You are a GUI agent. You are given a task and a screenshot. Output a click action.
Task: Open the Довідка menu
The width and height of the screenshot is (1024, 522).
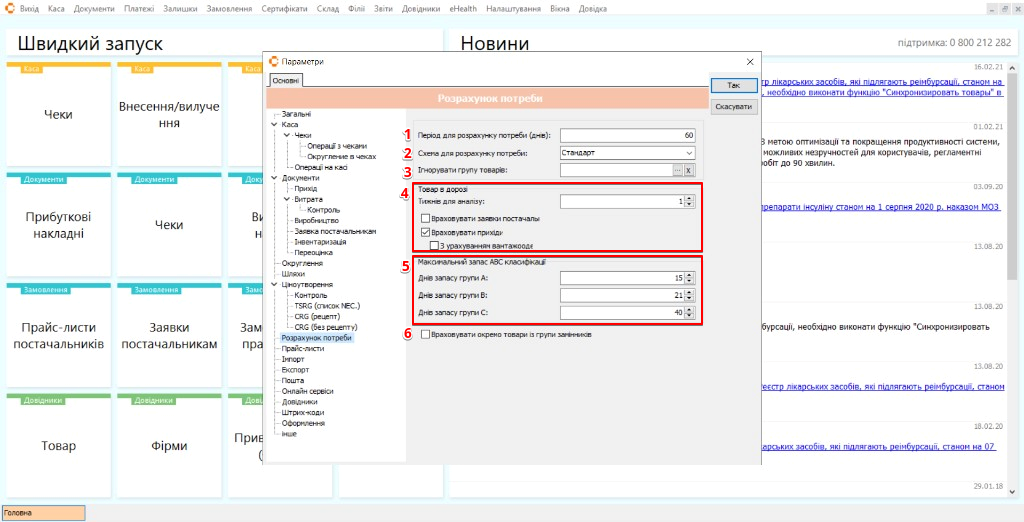tap(592, 9)
